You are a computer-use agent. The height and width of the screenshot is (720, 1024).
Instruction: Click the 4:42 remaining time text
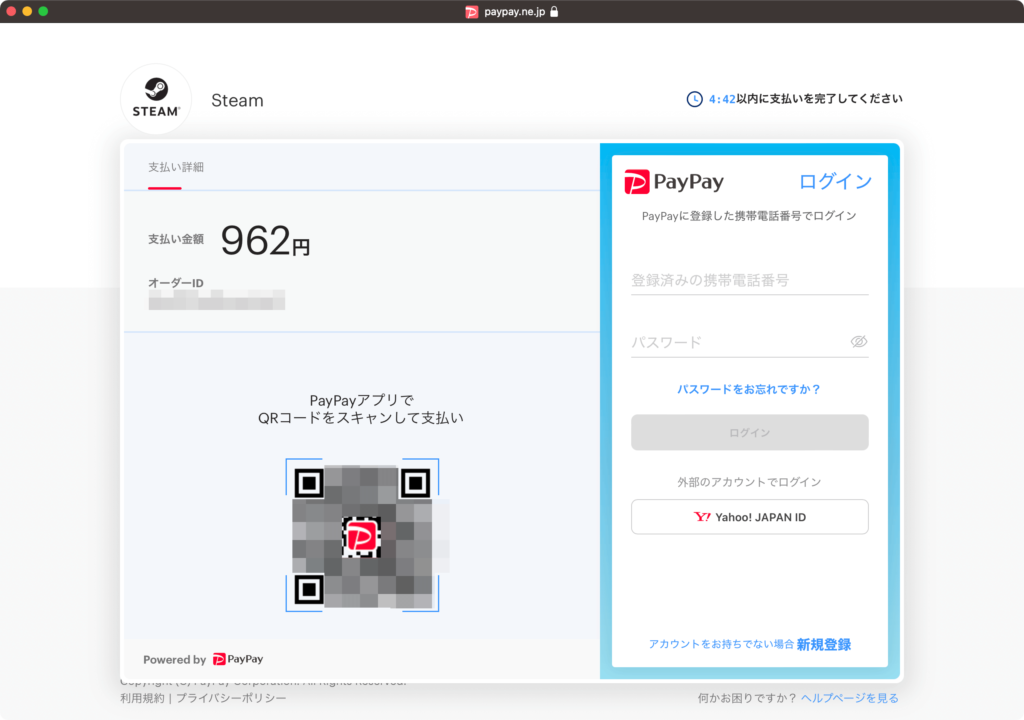point(722,99)
